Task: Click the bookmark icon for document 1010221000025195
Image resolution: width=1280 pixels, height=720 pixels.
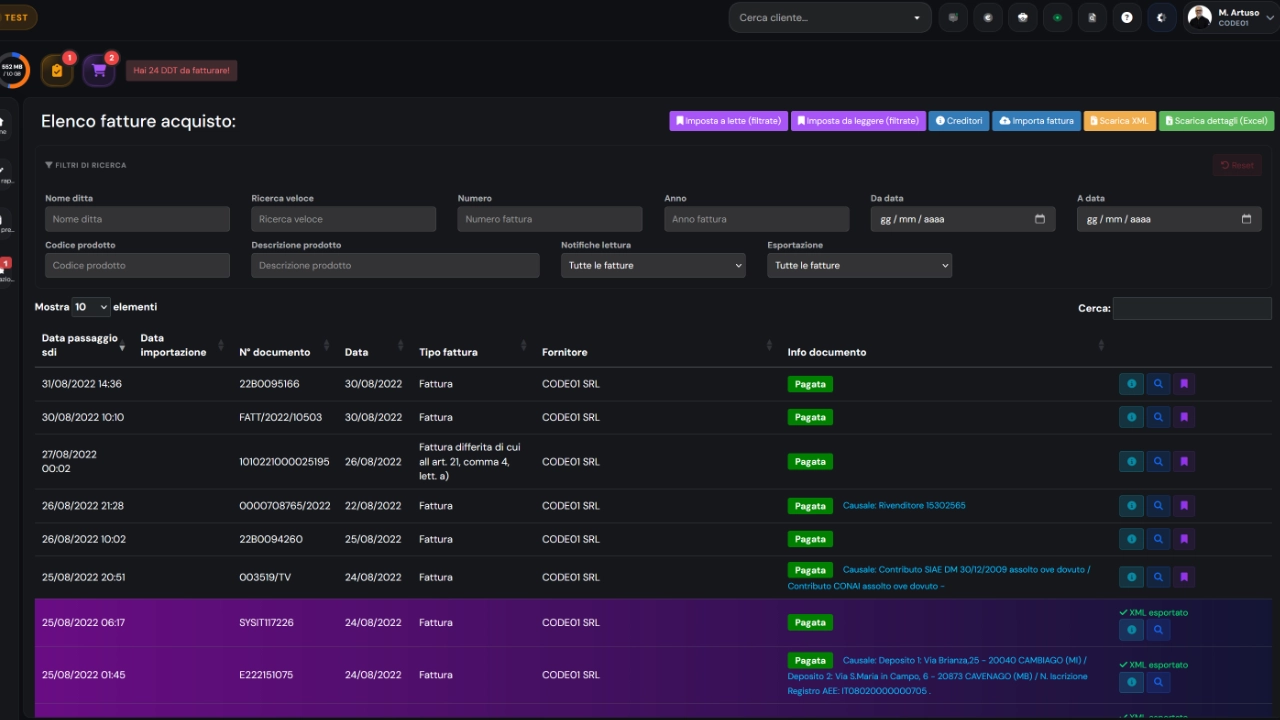Action: coord(1184,462)
